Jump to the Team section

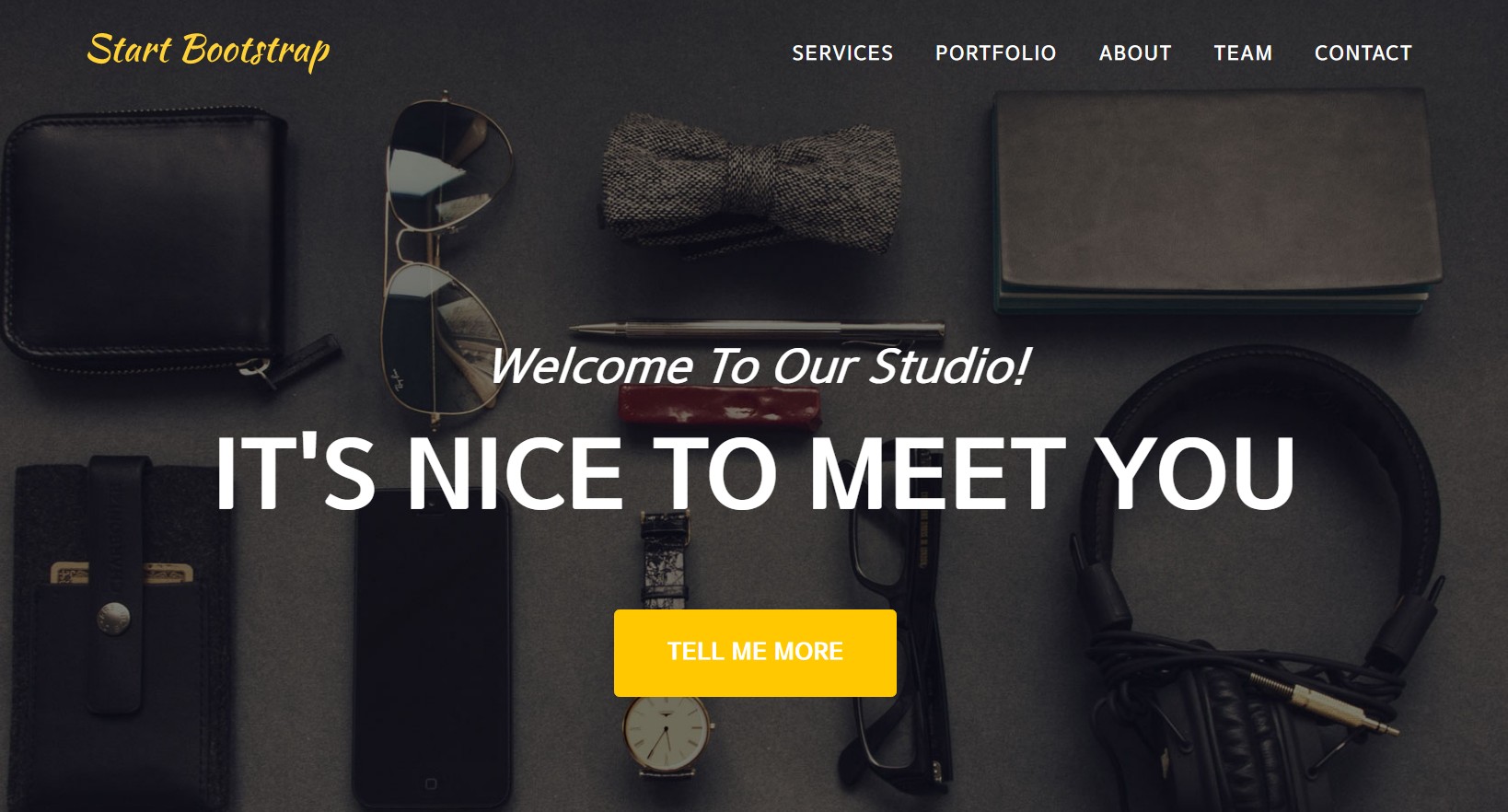(x=1243, y=53)
